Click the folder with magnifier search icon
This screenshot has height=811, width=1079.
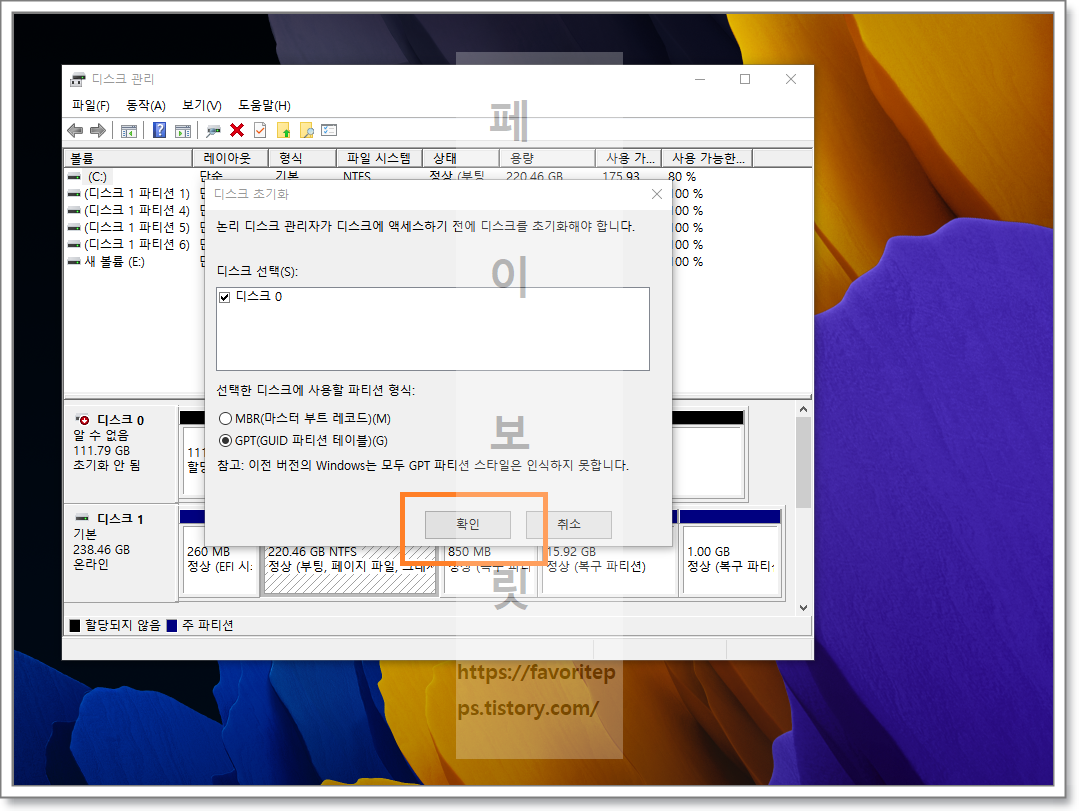coord(306,130)
